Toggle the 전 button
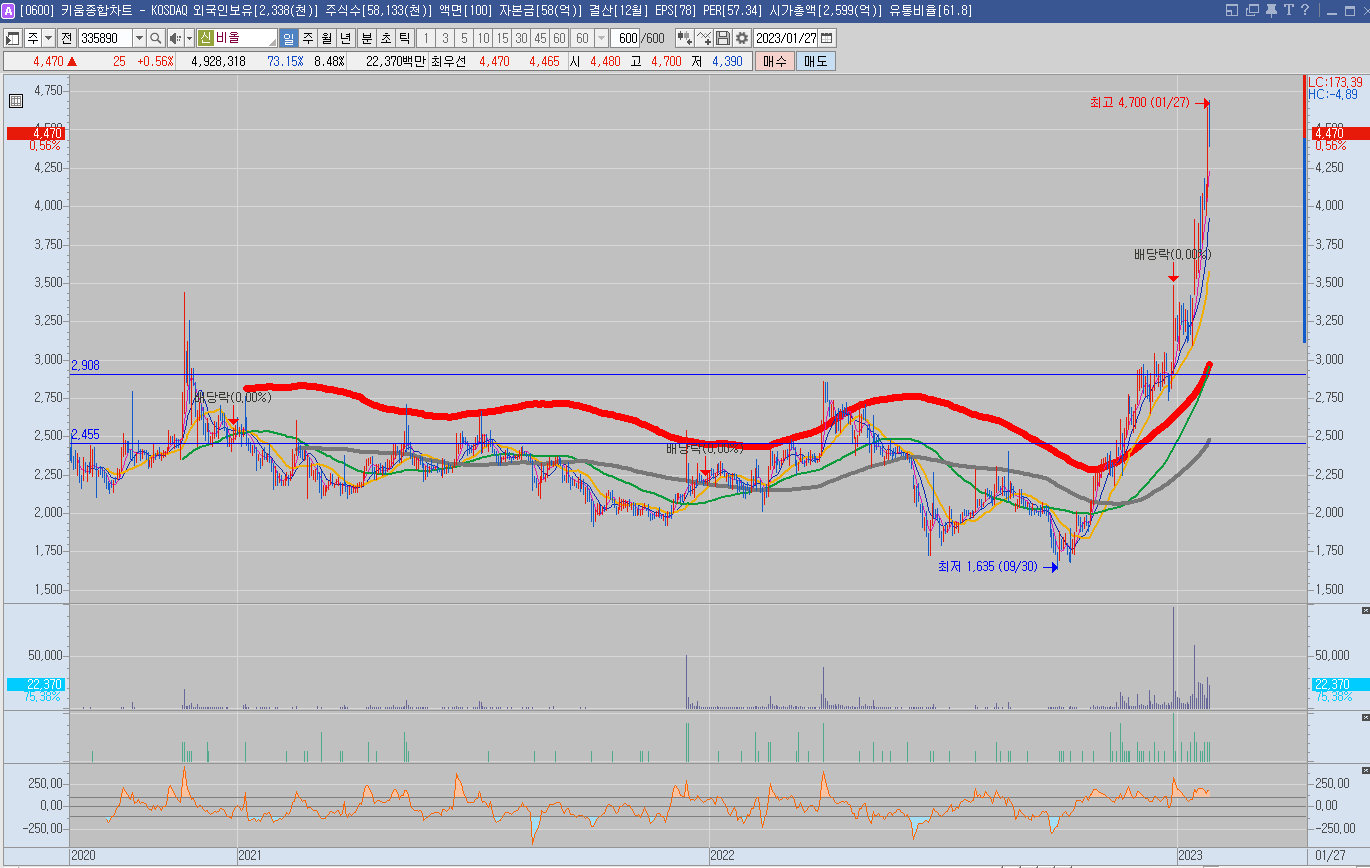The width and height of the screenshot is (1370, 868). tap(66, 38)
